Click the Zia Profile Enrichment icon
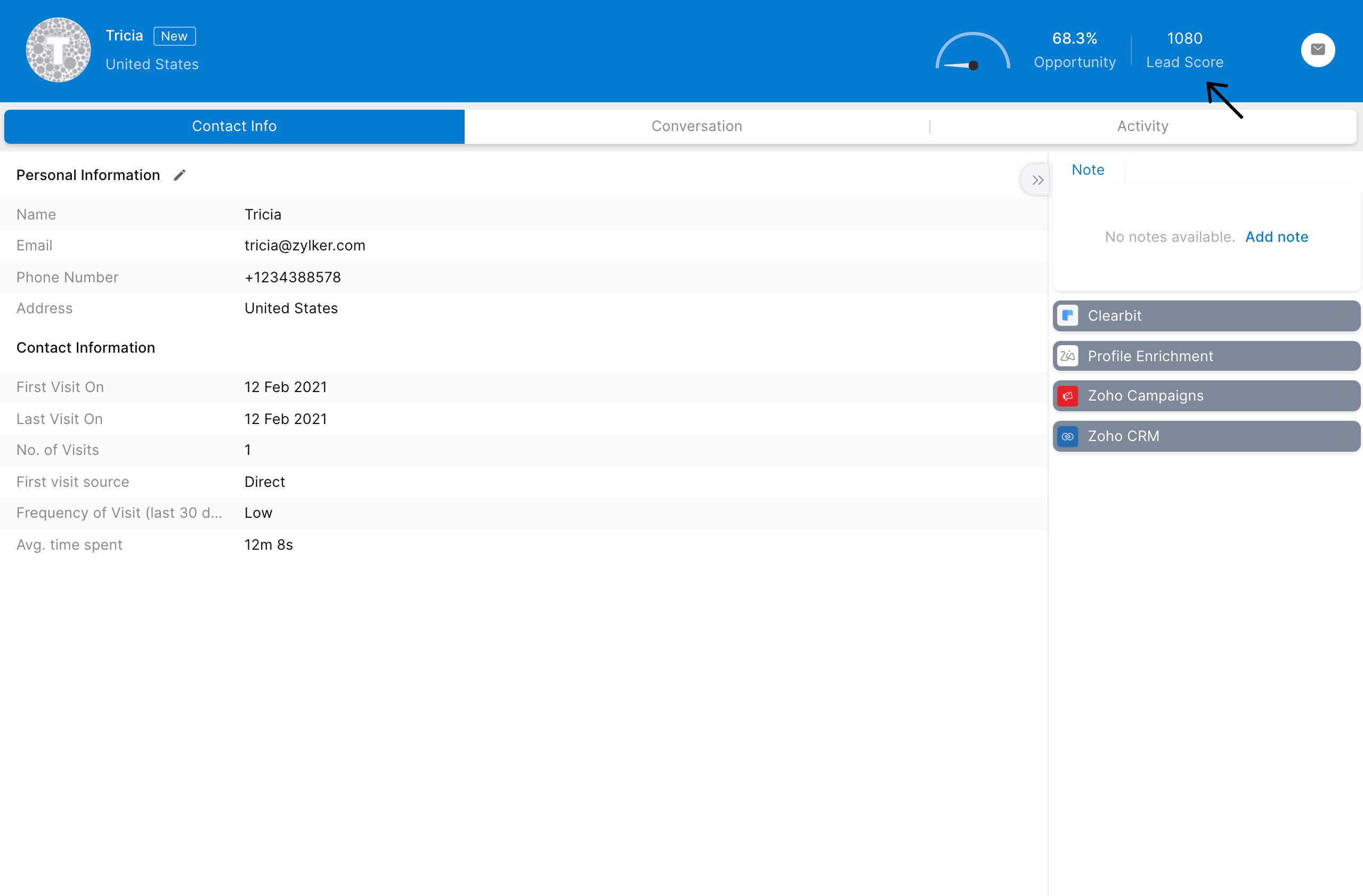 (x=1067, y=356)
